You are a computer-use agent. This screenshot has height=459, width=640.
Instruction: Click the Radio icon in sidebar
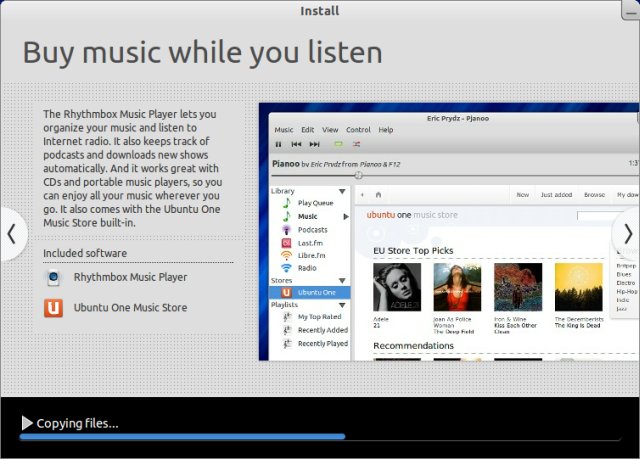pyautogui.click(x=287, y=268)
